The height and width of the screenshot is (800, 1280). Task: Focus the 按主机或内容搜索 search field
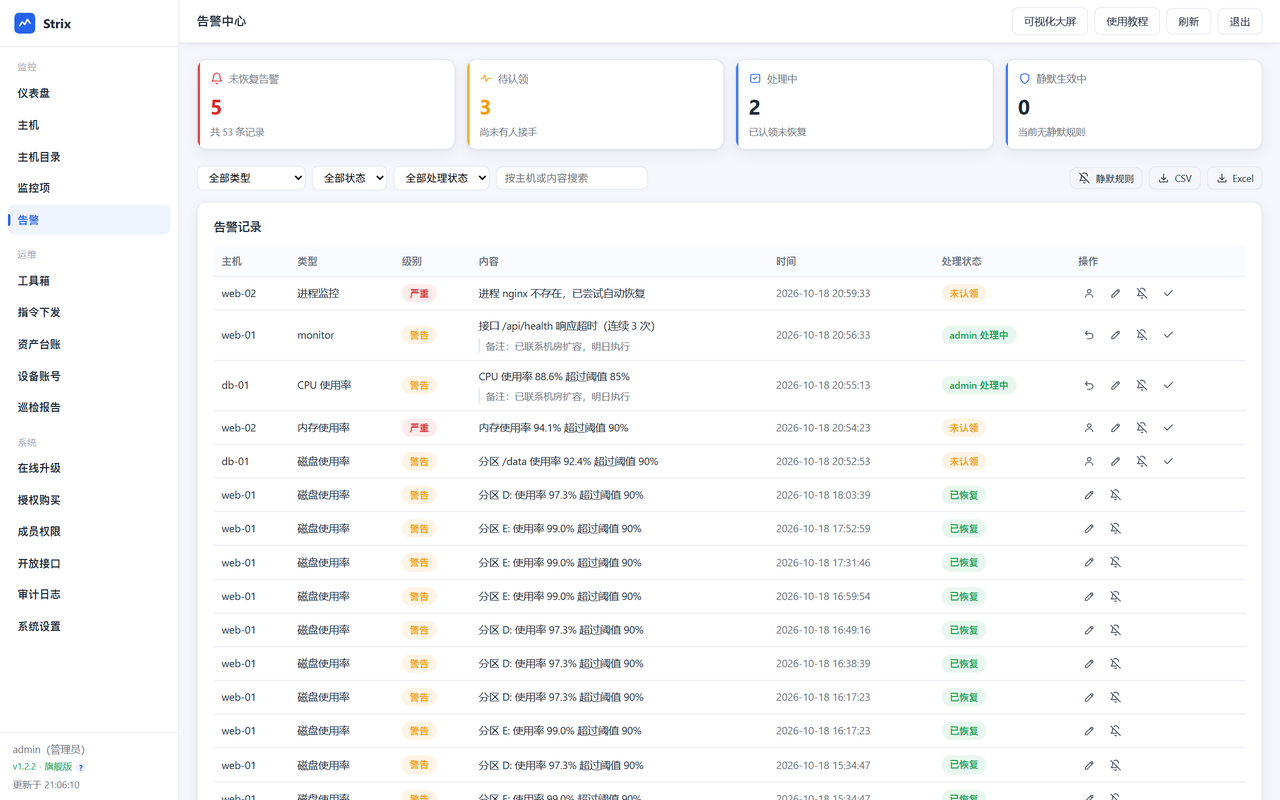(x=572, y=178)
